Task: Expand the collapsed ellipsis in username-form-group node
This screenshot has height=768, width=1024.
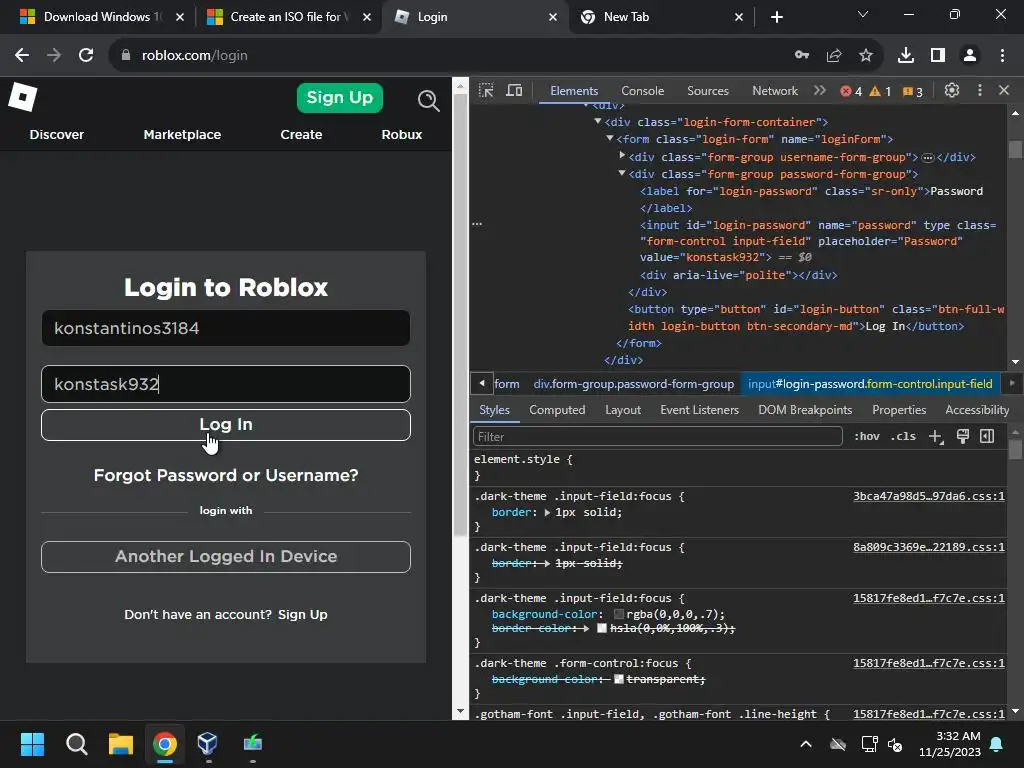Action: pos(927,157)
